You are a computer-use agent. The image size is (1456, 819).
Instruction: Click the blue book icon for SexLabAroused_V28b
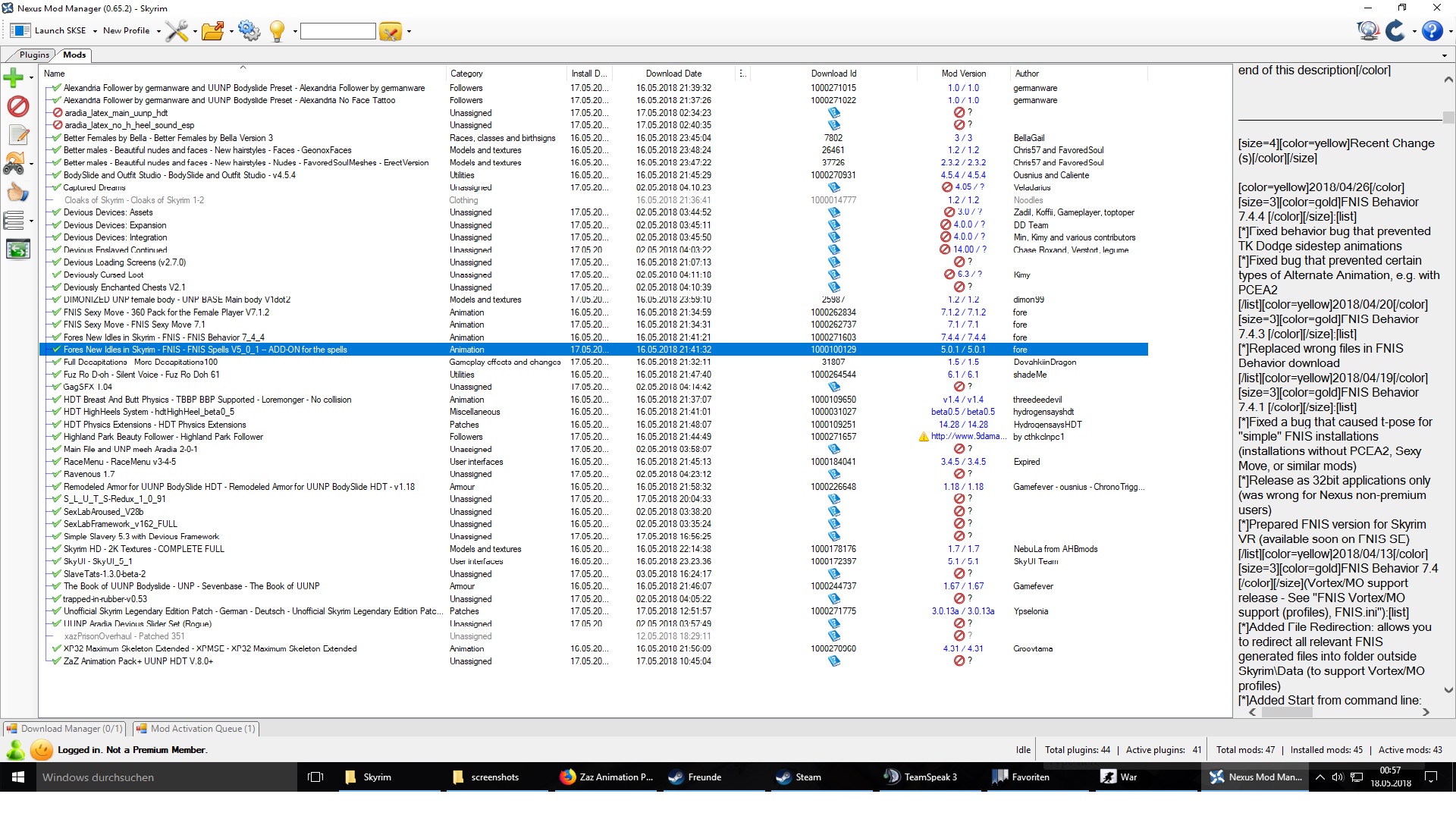833,512
